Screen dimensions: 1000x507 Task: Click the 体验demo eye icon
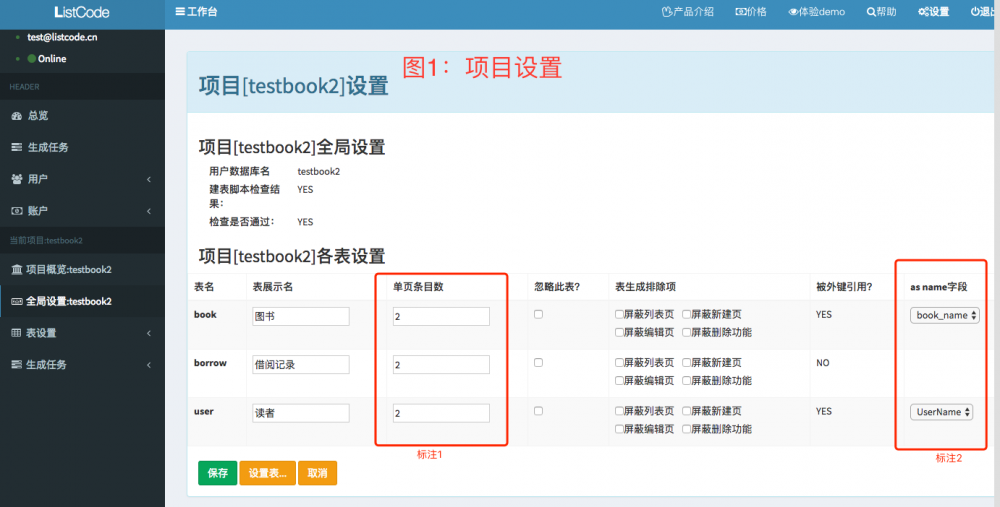793,11
